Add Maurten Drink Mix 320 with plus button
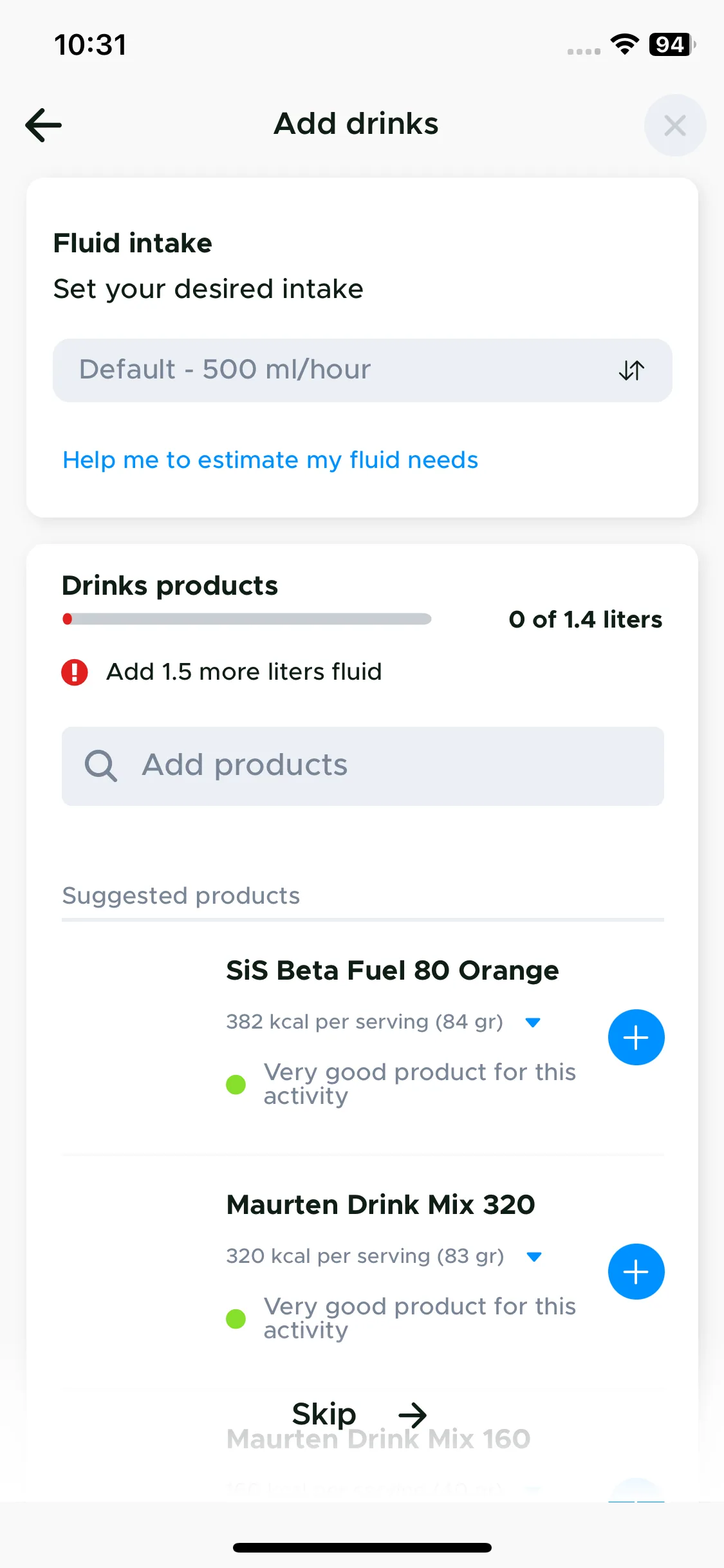The width and height of the screenshot is (724, 1568). (636, 1271)
